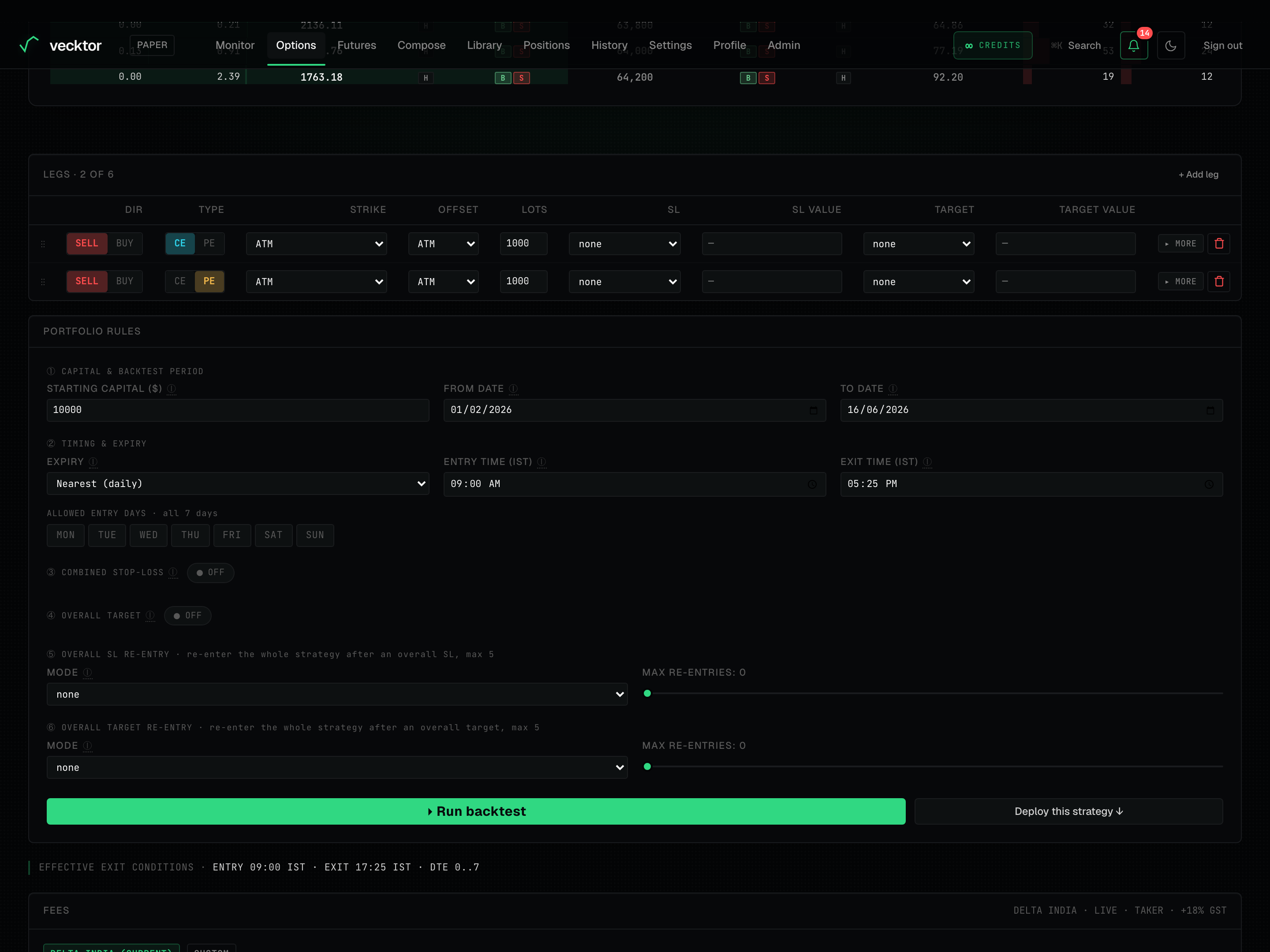Show info icon next to Exit Time (IST)
This screenshot has height=952, width=1270.
927,462
